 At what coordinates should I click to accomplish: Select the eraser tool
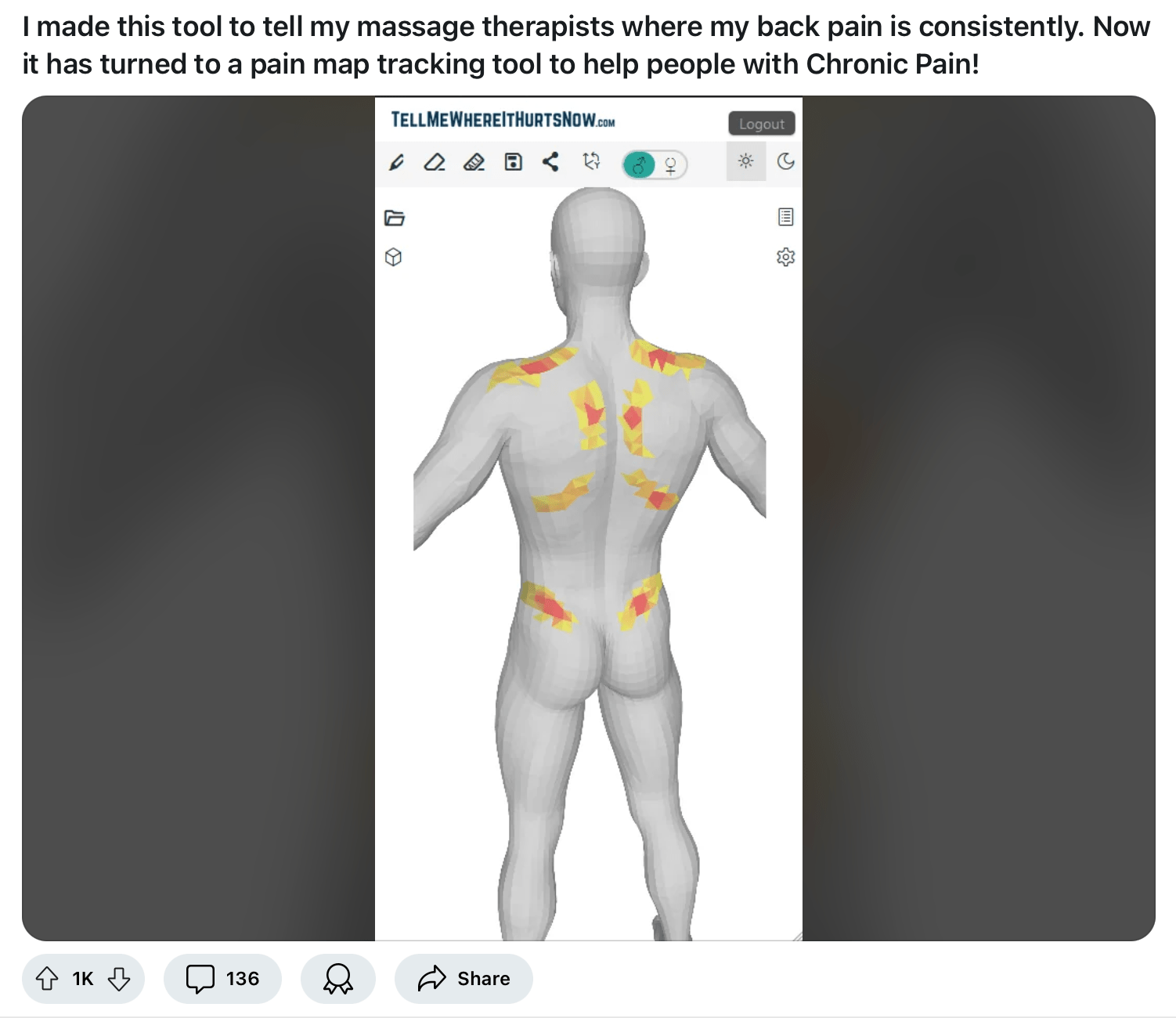[435, 162]
